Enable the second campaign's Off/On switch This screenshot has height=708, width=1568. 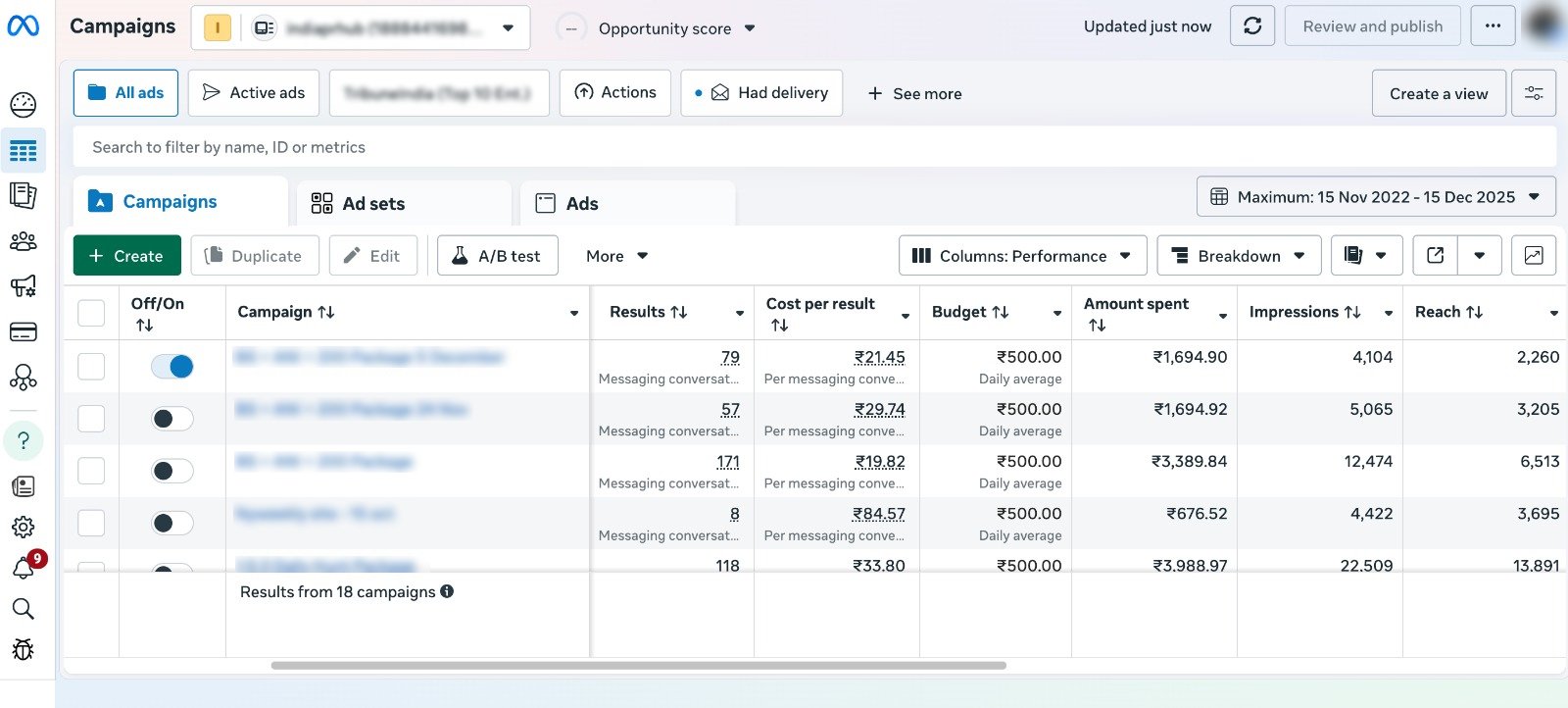coord(172,419)
